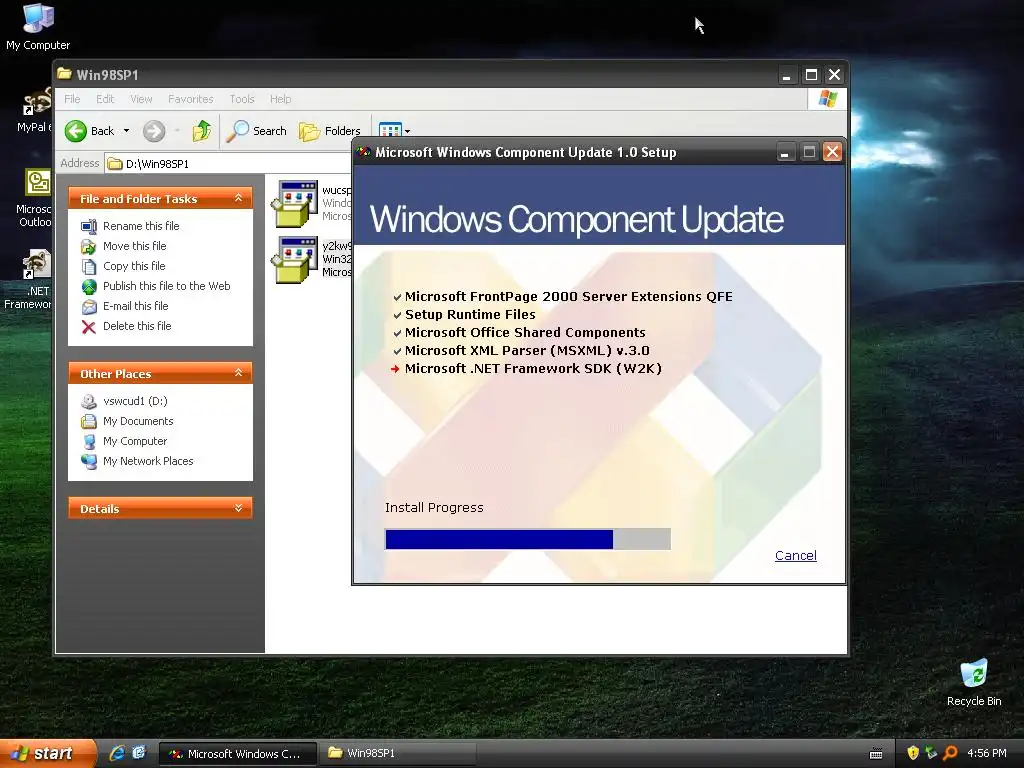
Task: Click Microsoft .NET Framework SDK (W2K) entry
Action: (533, 368)
